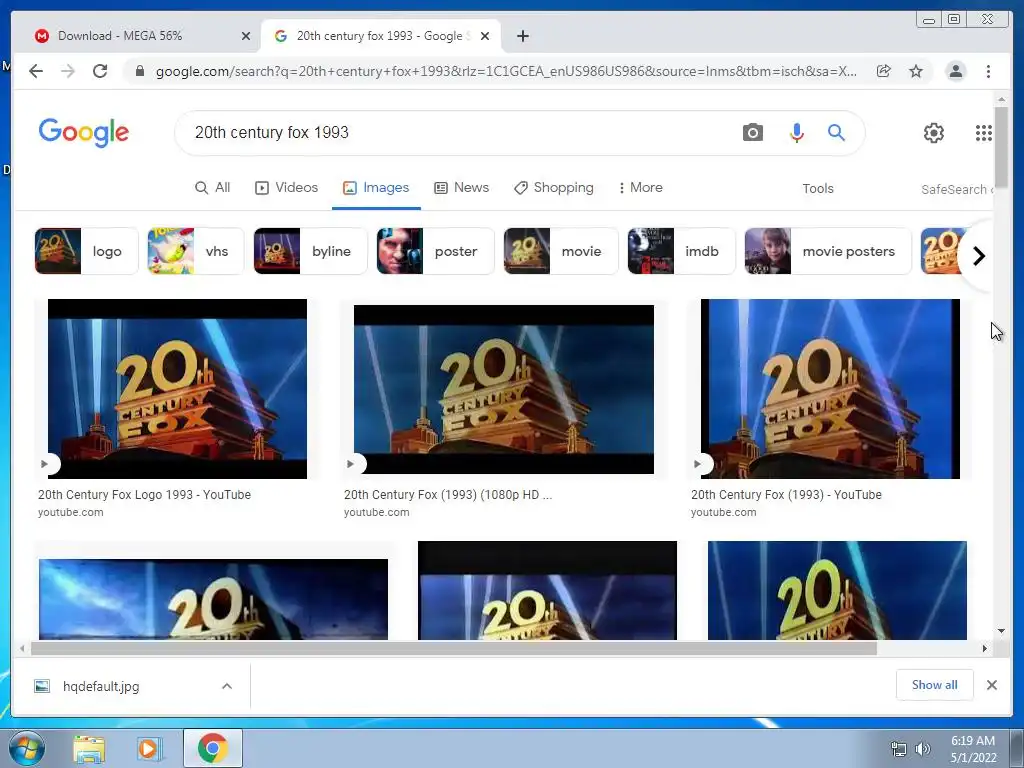Open the Chrome profile avatar icon

point(955,71)
